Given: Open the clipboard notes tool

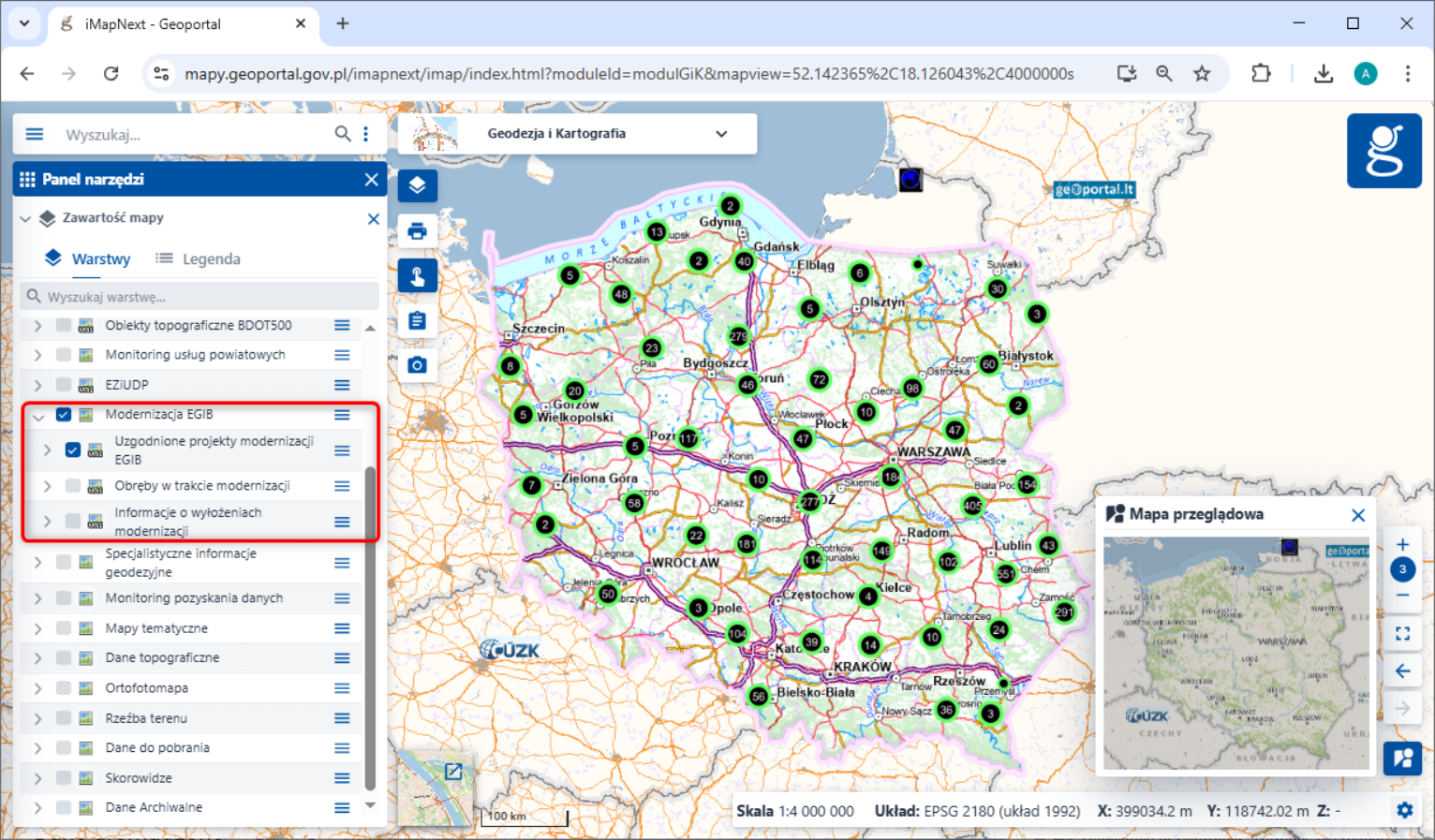Looking at the screenshot, I should [x=417, y=321].
